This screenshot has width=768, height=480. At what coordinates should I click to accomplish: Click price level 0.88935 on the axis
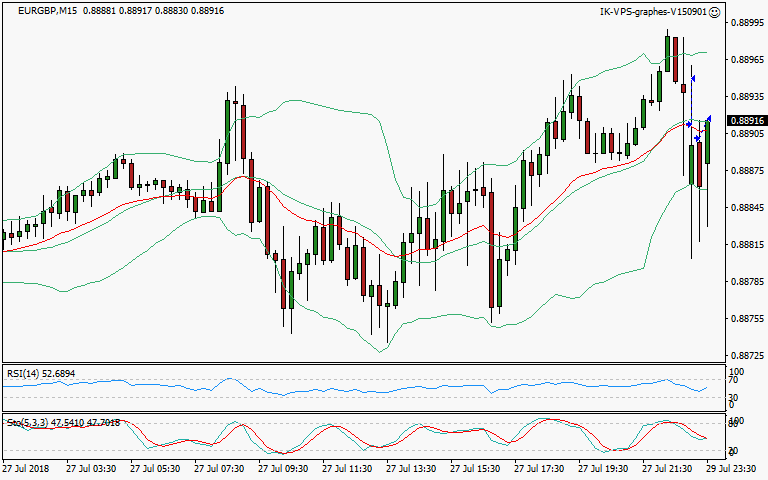[x=747, y=96]
